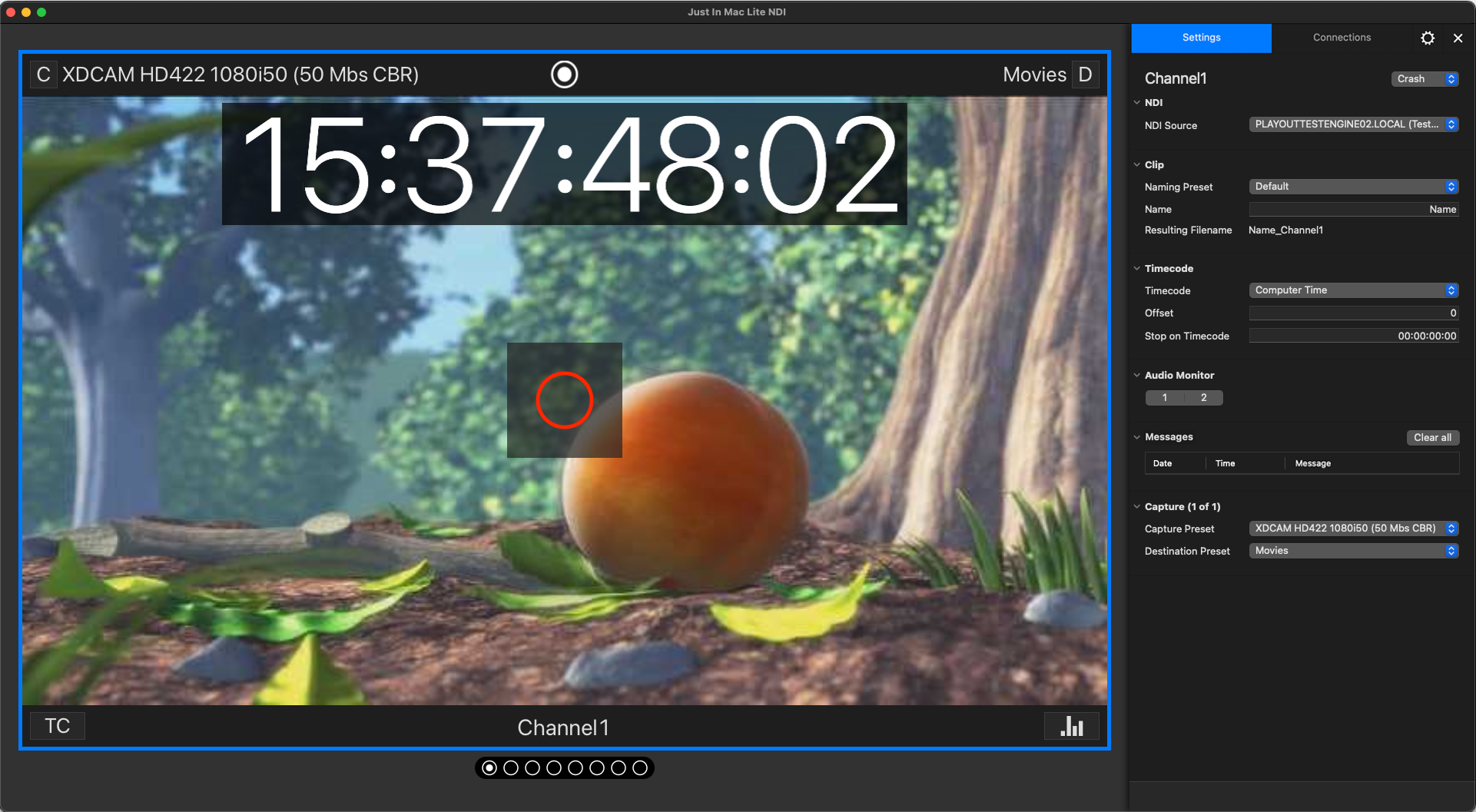Open the Crash recording mode dropdown

(x=1425, y=79)
